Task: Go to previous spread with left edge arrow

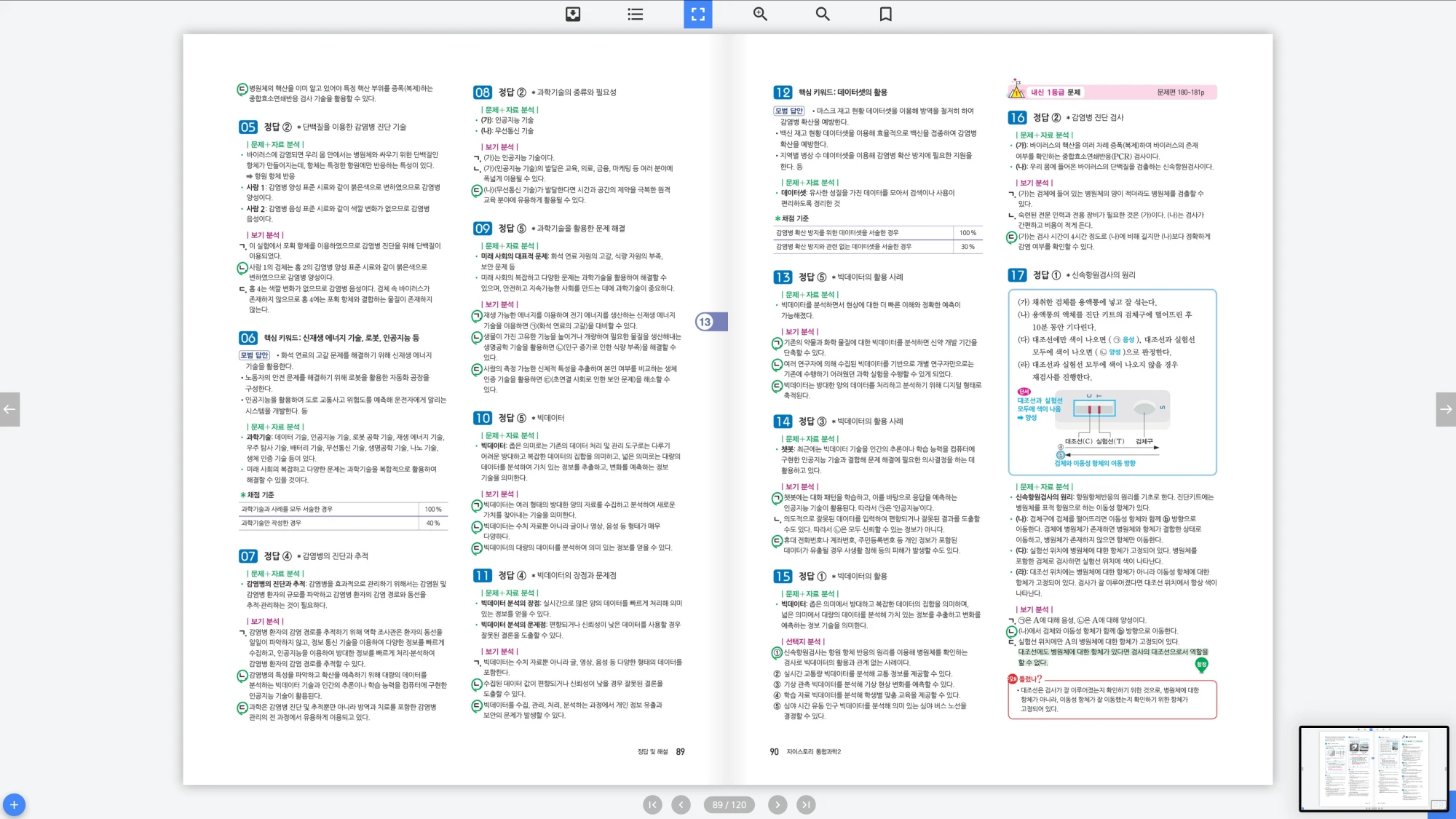Action: (9, 409)
